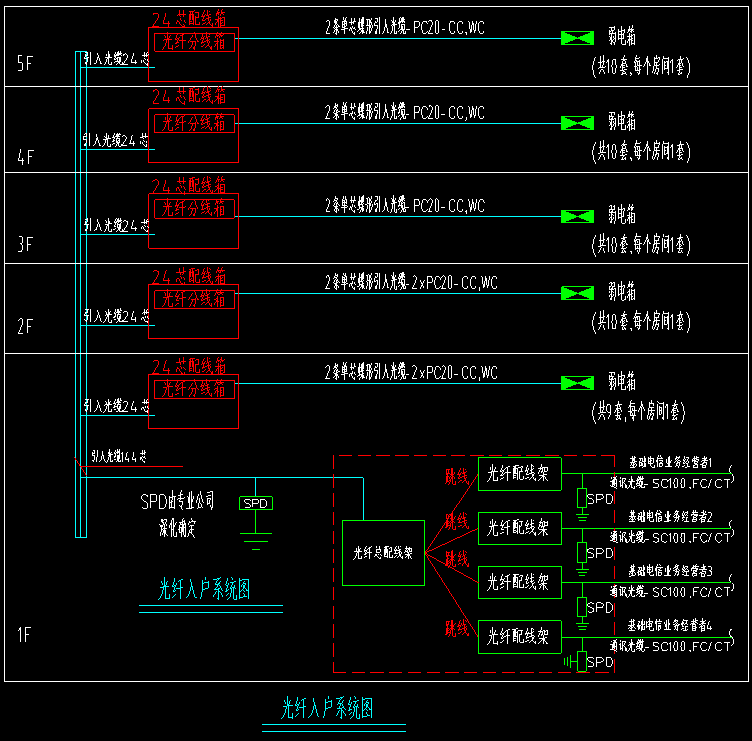Viewport: 752px width, 741px height.
Task: Click the 基础电信业务经营者3 label
Action: click(x=670, y=571)
